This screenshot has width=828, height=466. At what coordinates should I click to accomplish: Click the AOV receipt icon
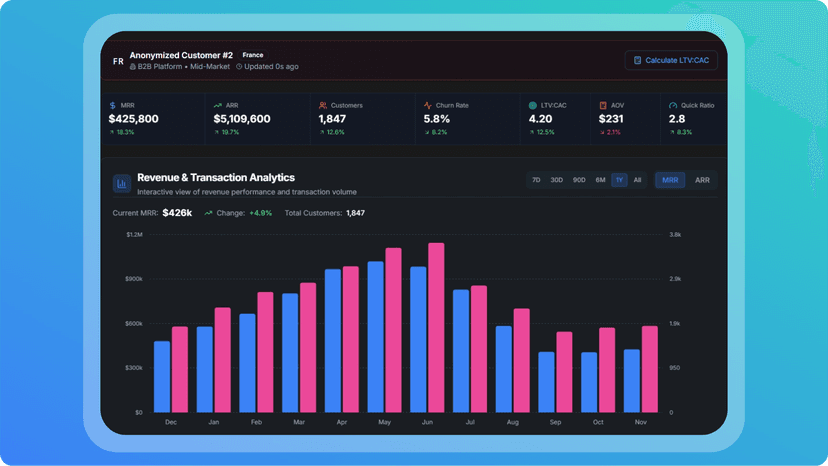pos(603,106)
